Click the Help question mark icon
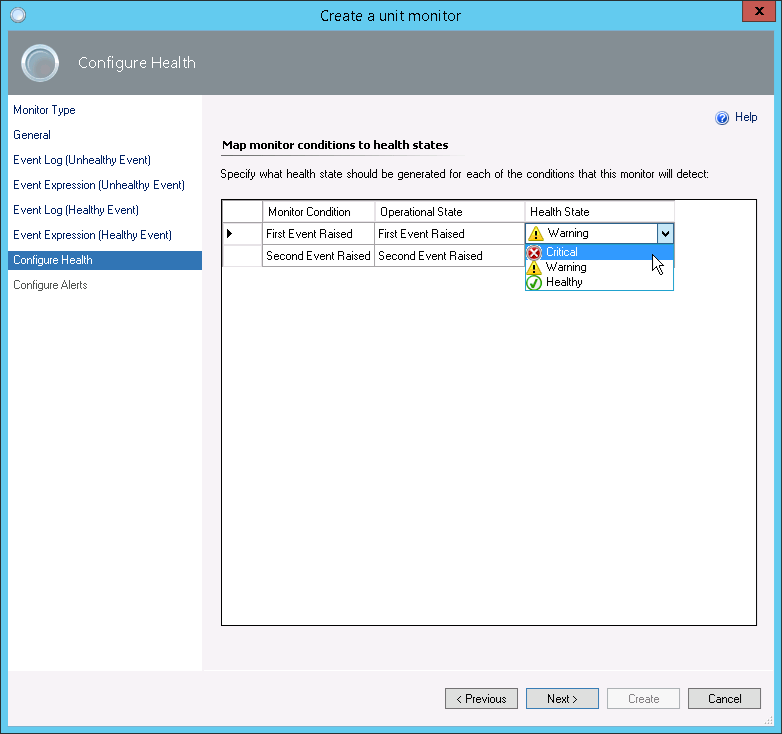Screen dimensions: 782x734 [x=722, y=118]
